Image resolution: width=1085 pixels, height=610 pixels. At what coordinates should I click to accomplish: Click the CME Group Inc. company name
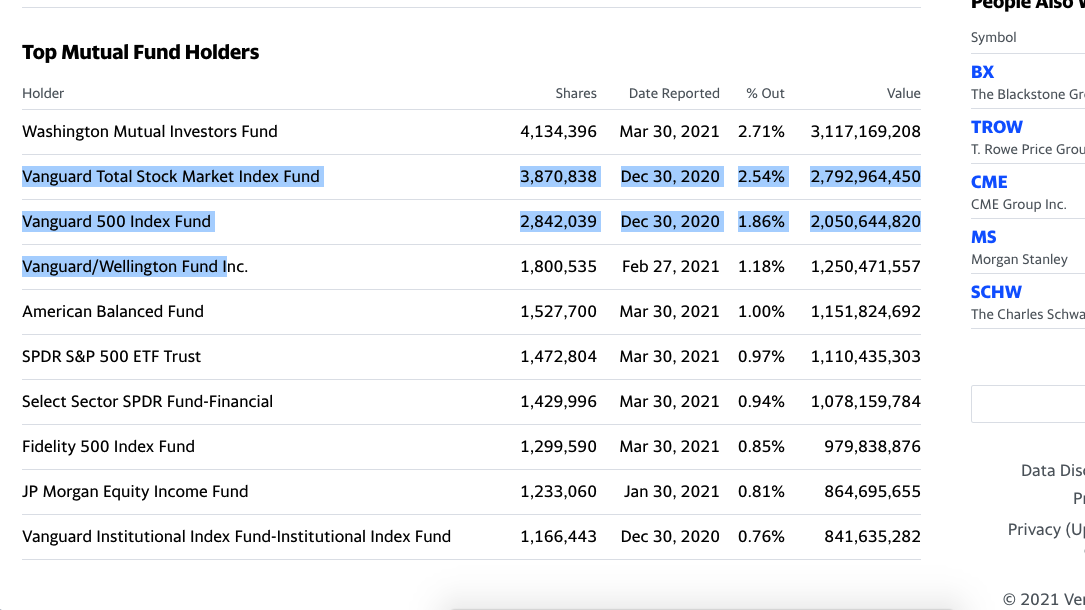(x=1019, y=204)
